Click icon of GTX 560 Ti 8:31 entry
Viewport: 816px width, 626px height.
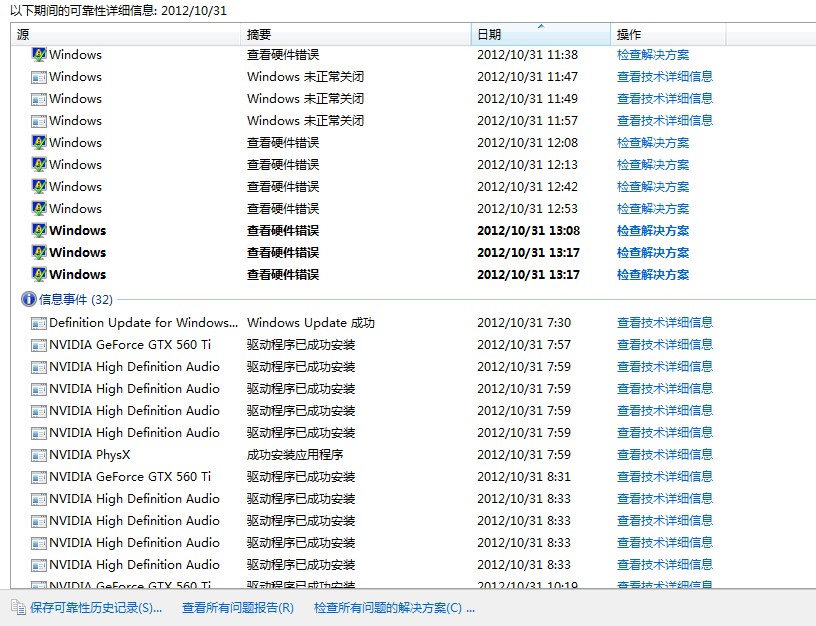tap(39, 478)
